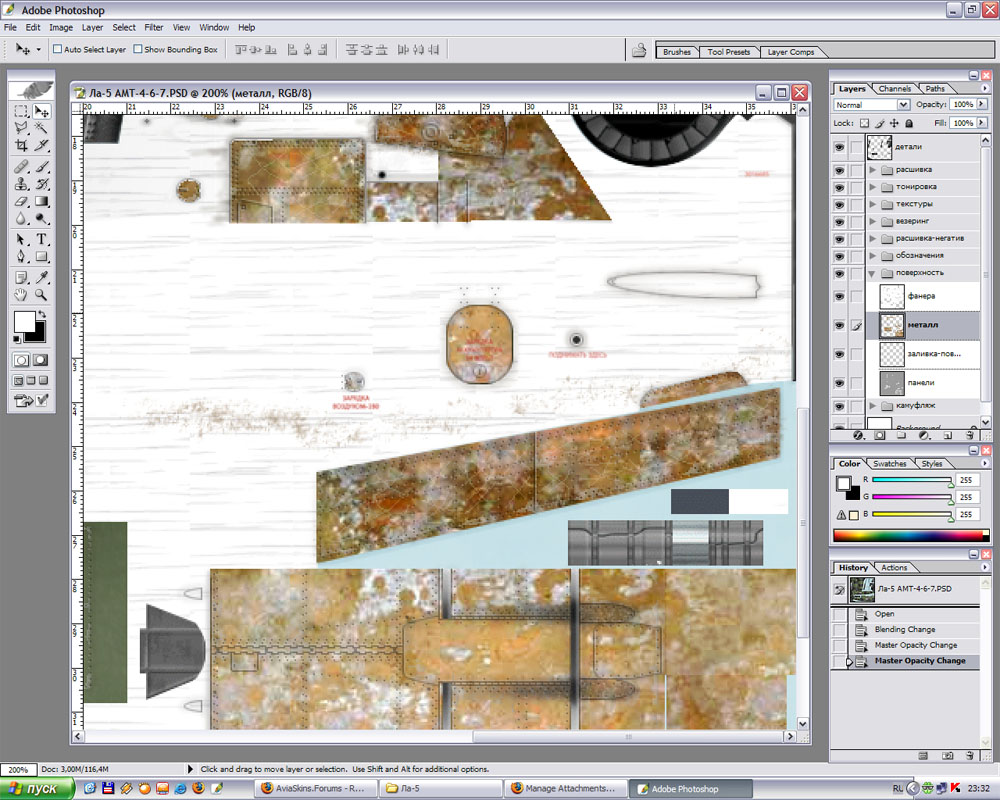Screen dimensions: 1000x800
Task: Open the blending mode Normal dropdown
Action: (x=871, y=105)
